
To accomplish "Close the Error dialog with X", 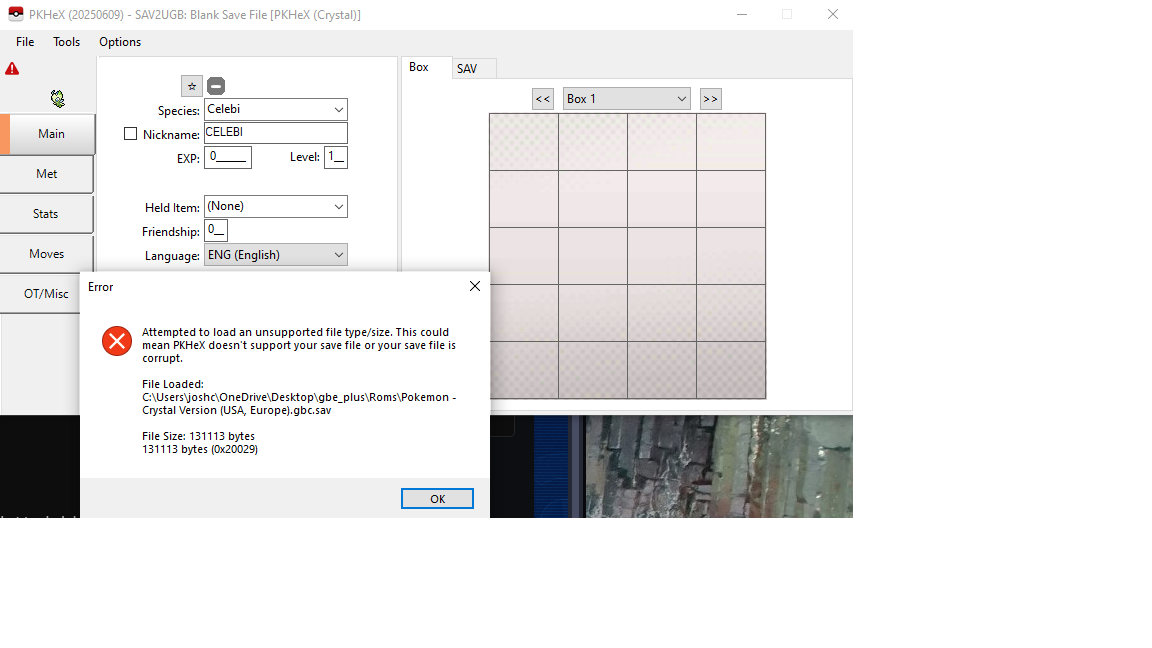I will point(475,286).
